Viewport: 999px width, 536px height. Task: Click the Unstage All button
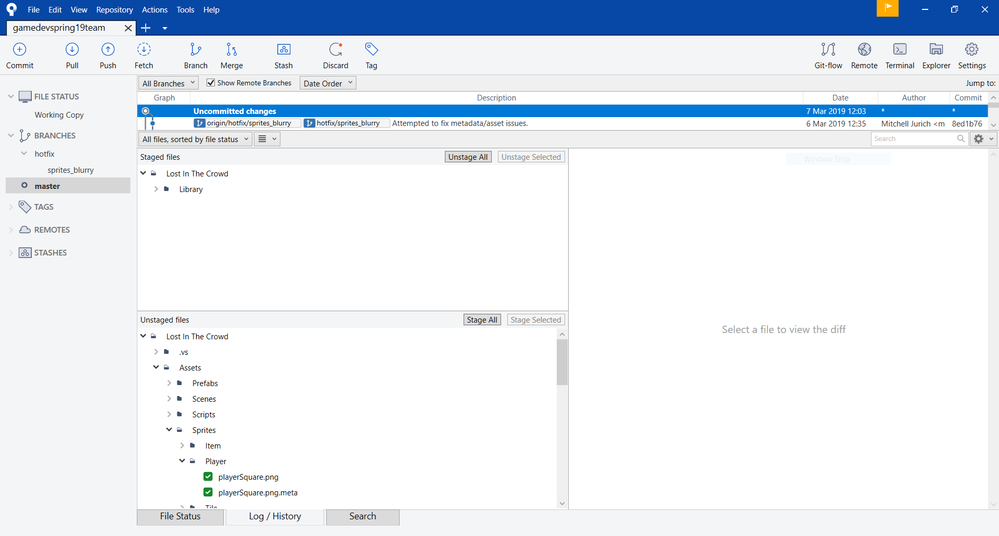click(468, 157)
